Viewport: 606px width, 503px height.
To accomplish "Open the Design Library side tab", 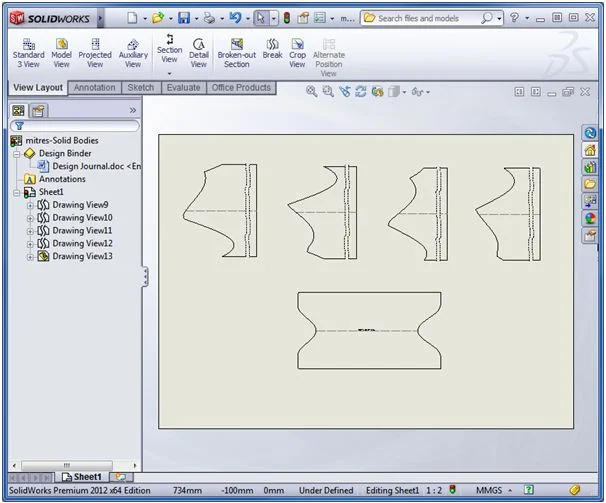I will 590,166.
